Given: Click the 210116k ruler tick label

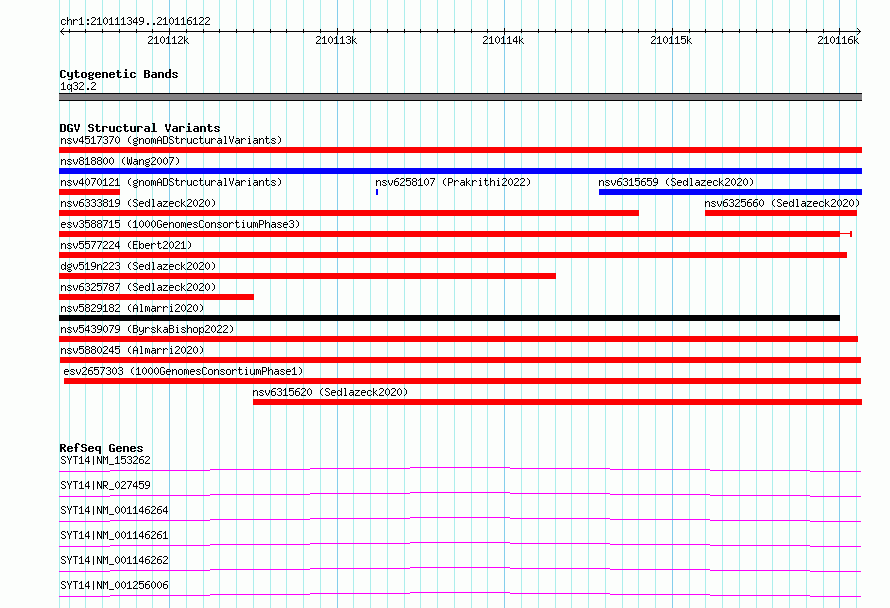Looking at the screenshot, I should click(838, 40).
